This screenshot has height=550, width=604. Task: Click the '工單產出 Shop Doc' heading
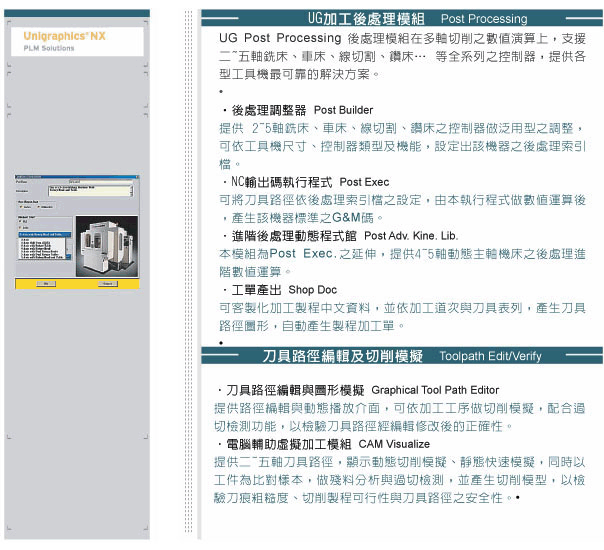click(280, 290)
